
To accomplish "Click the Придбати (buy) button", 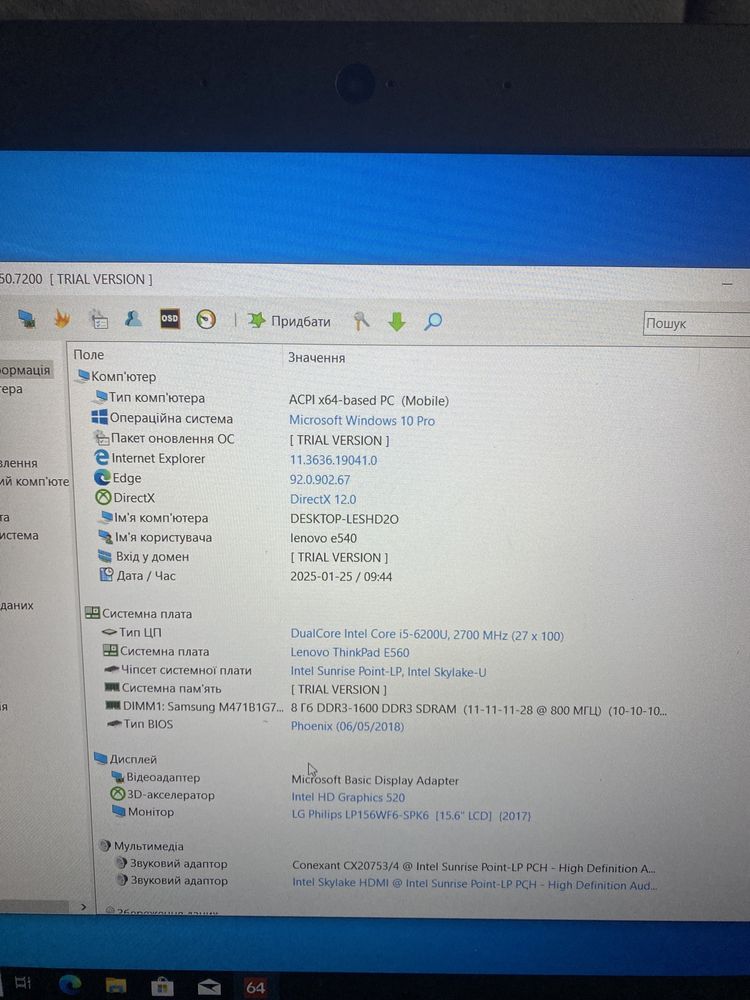I will 290,321.
